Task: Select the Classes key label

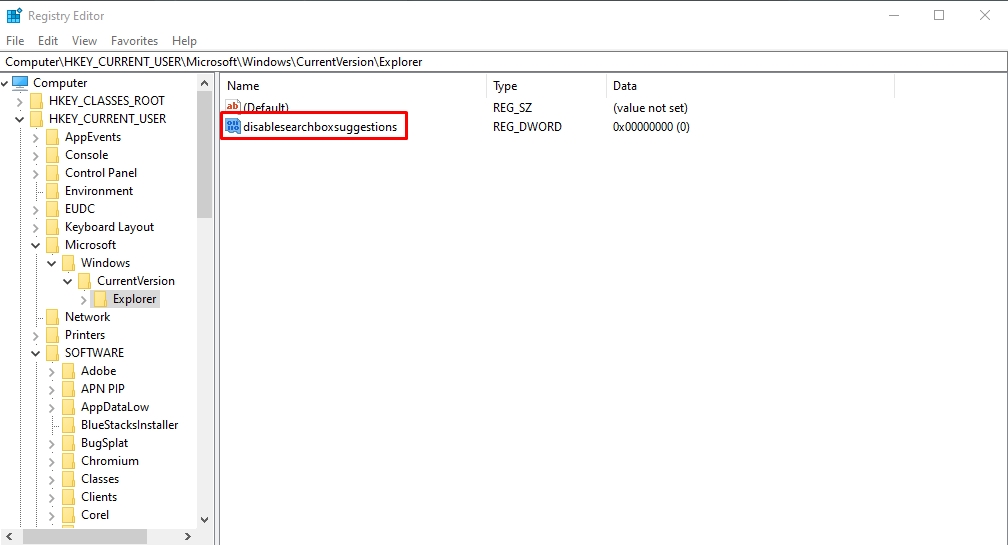Action: (100, 479)
